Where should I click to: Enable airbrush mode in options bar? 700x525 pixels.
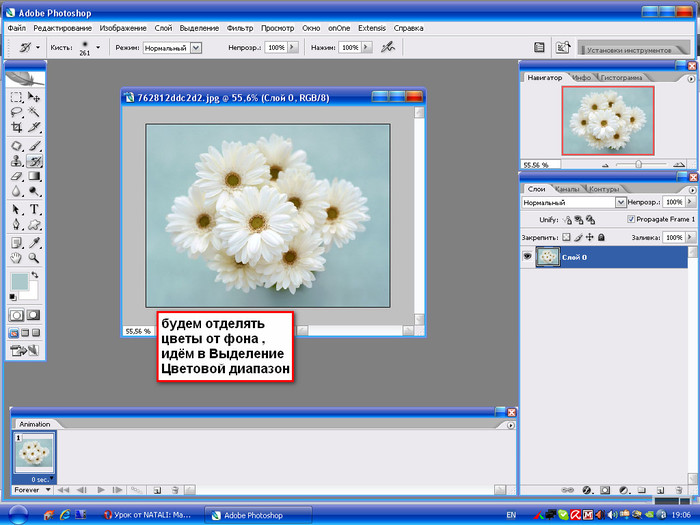click(x=388, y=47)
